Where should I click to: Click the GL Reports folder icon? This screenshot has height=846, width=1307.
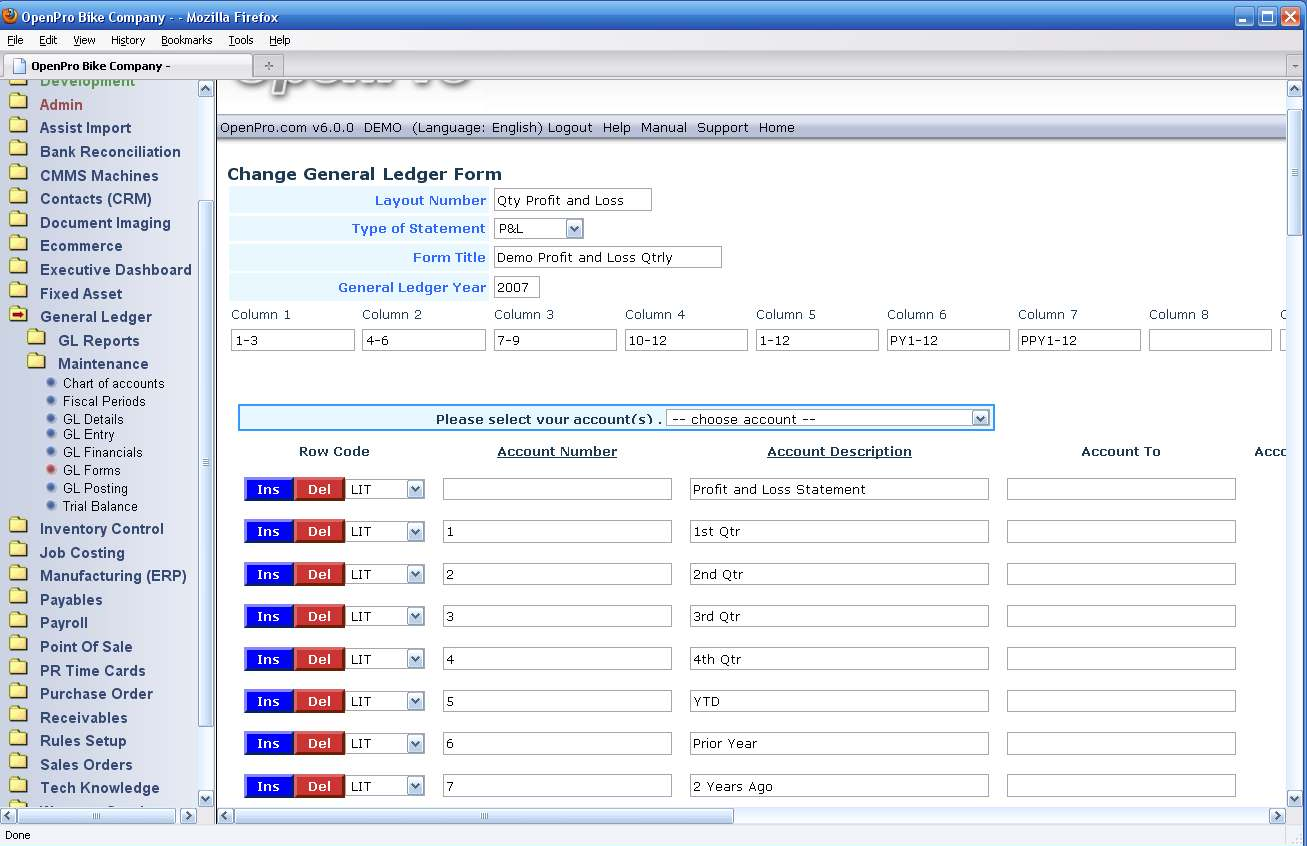[x=36, y=339]
